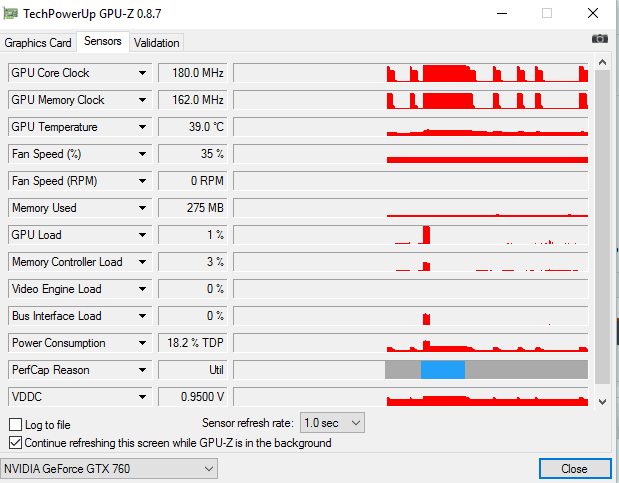Click the GPU Temperature history graph
This screenshot has height=483, width=619.
tap(411, 127)
